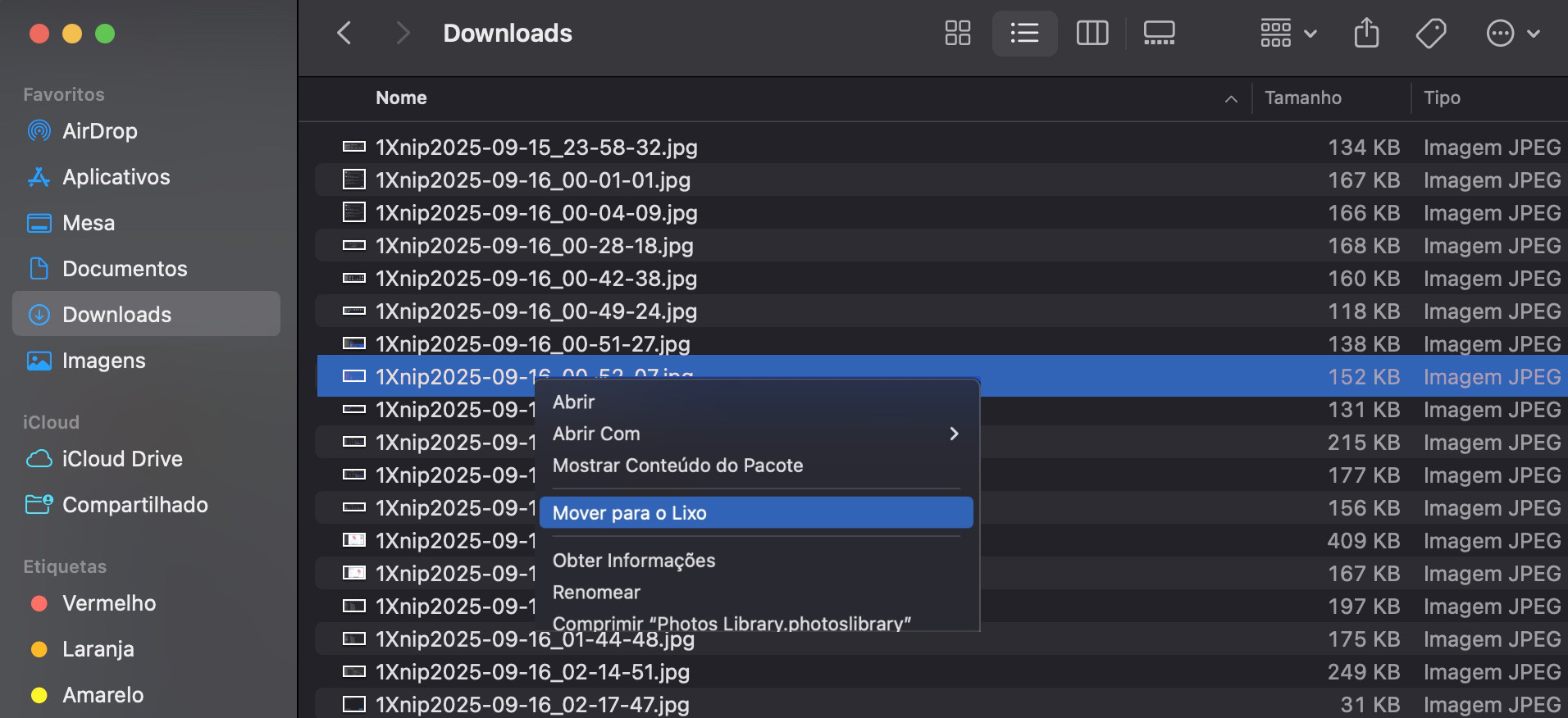Image resolution: width=1568 pixels, height=718 pixels.
Task: Select file 1Xnip2025-09-16_02-14-51.jpg
Action: pyautogui.click(x=533, y=672)
